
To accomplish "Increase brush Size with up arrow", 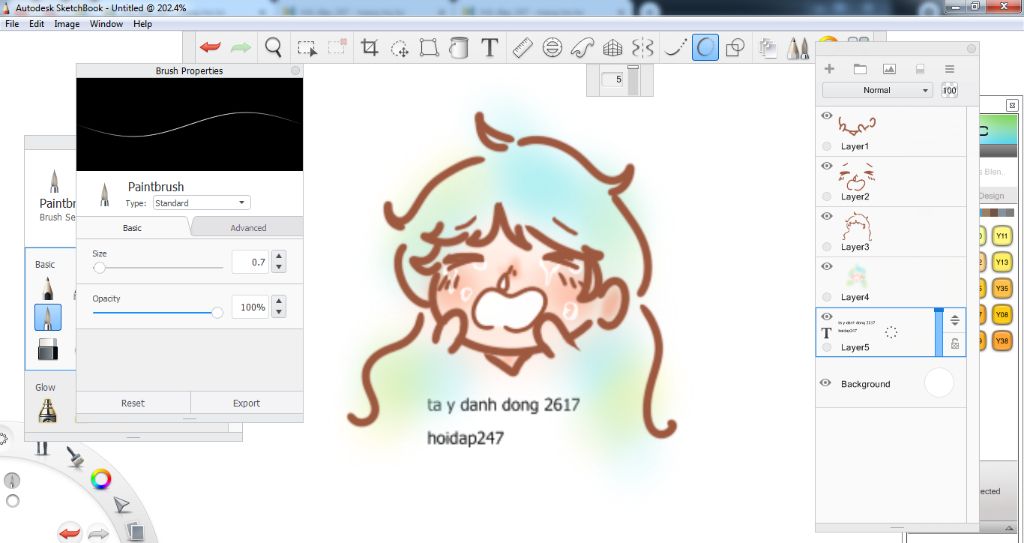I will [x=279, y=257].
